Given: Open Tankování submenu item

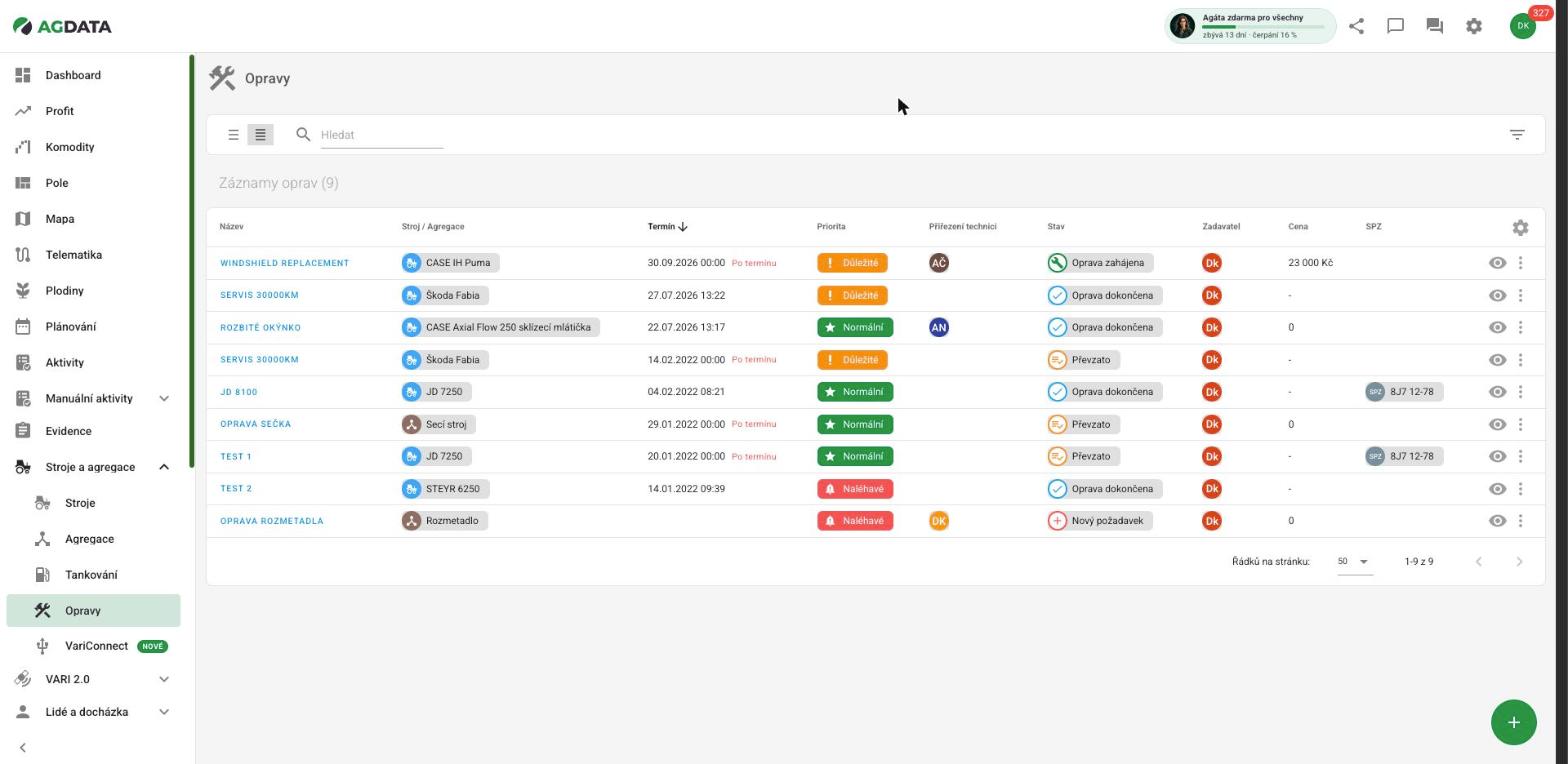Looking at the screenshot, I should pos(92,575).
